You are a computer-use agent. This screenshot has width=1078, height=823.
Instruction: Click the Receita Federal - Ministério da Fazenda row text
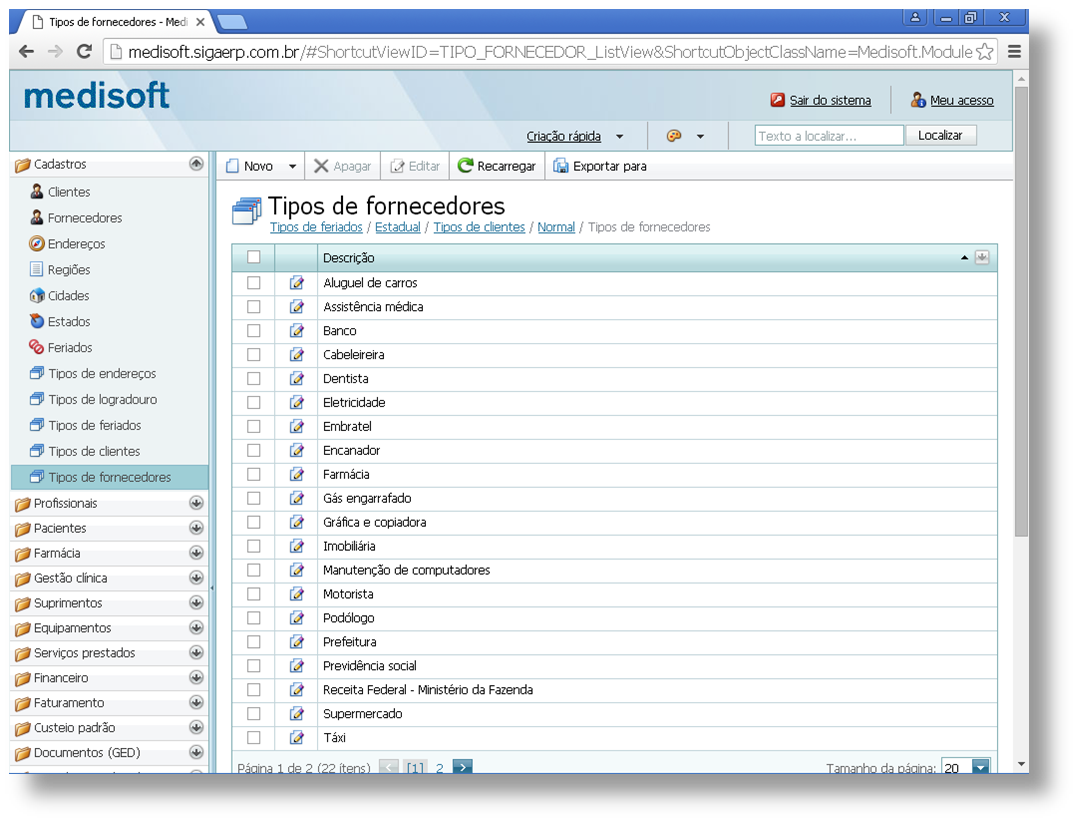(428, 690)
